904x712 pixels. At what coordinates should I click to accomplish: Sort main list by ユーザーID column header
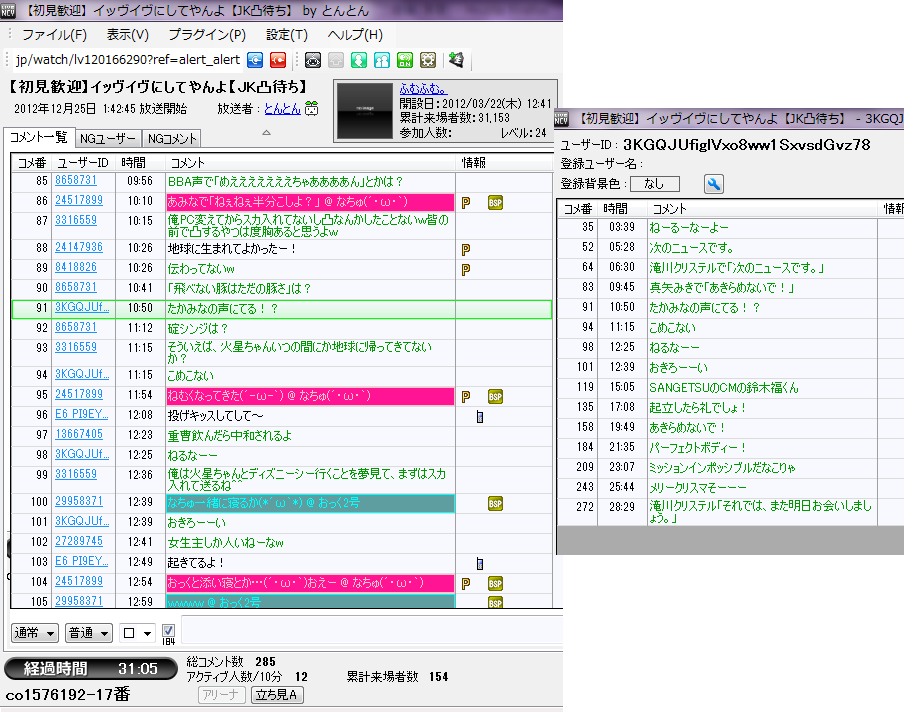coord(83,163)
